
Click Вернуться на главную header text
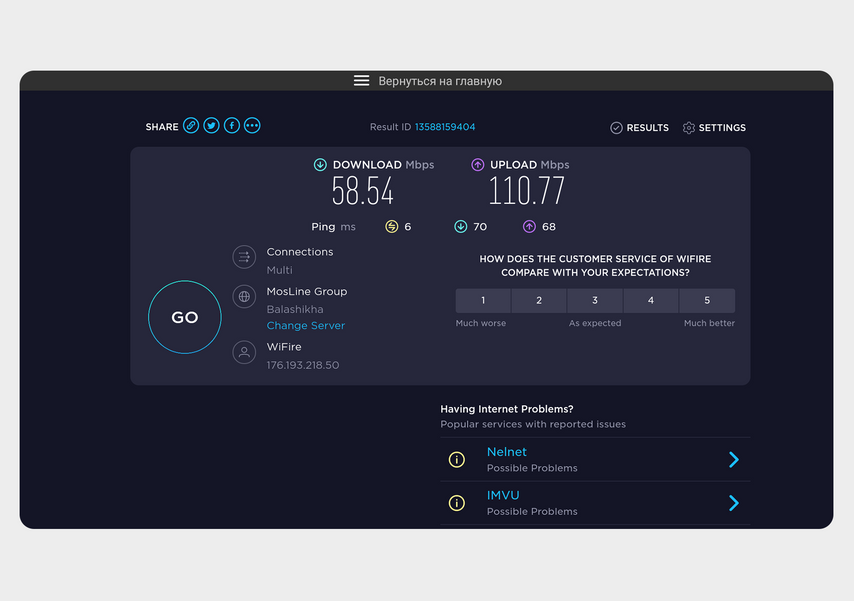[x=440, y=81]
